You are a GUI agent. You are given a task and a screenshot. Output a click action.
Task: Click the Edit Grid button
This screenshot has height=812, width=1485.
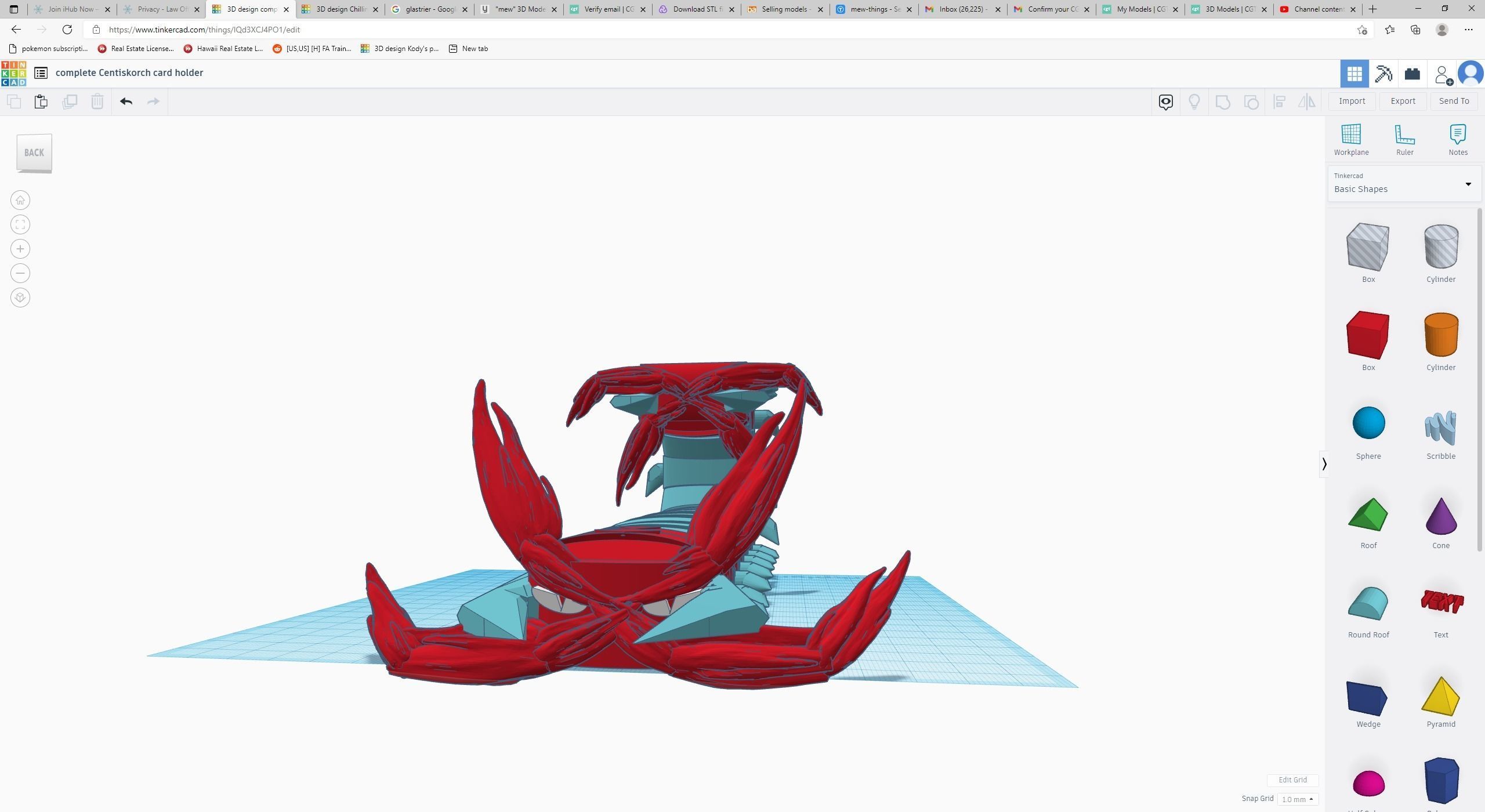click(1292, 780)
